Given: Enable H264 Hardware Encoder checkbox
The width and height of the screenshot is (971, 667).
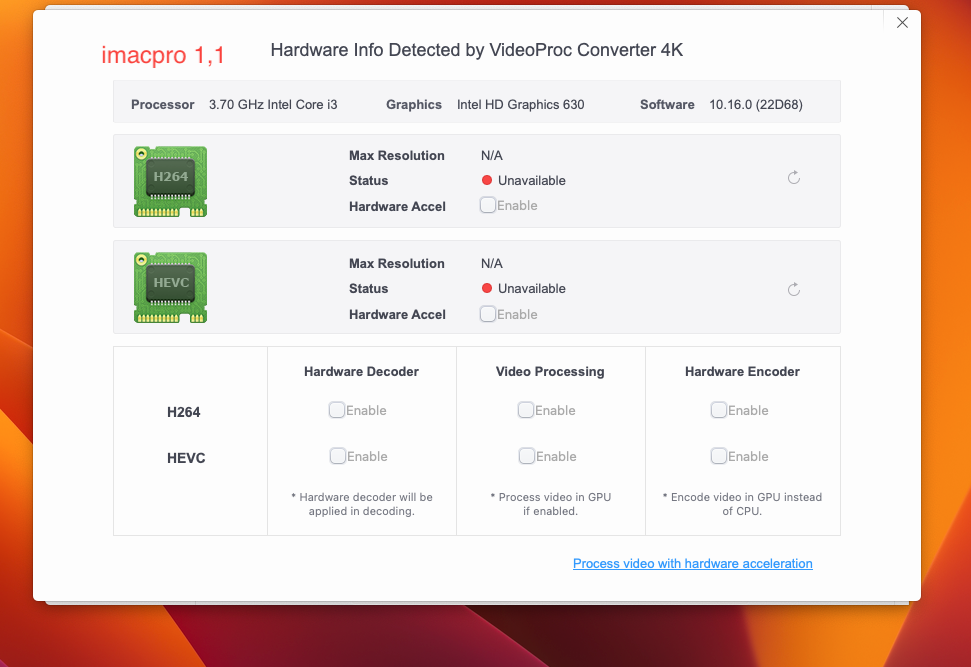Looking at the screenshot, I should click(719, 410).
